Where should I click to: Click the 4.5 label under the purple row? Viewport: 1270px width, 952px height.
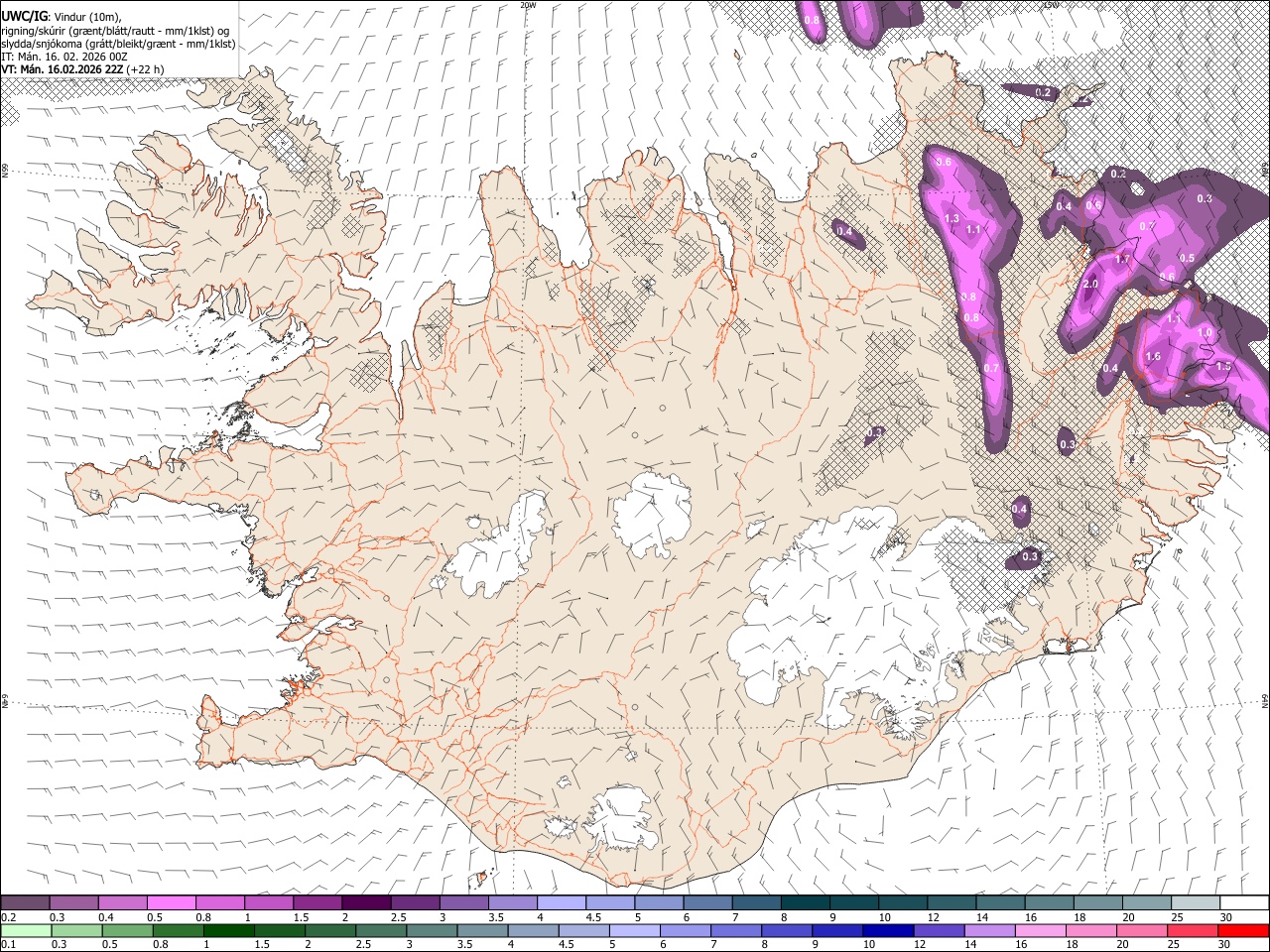pos(593,917)
